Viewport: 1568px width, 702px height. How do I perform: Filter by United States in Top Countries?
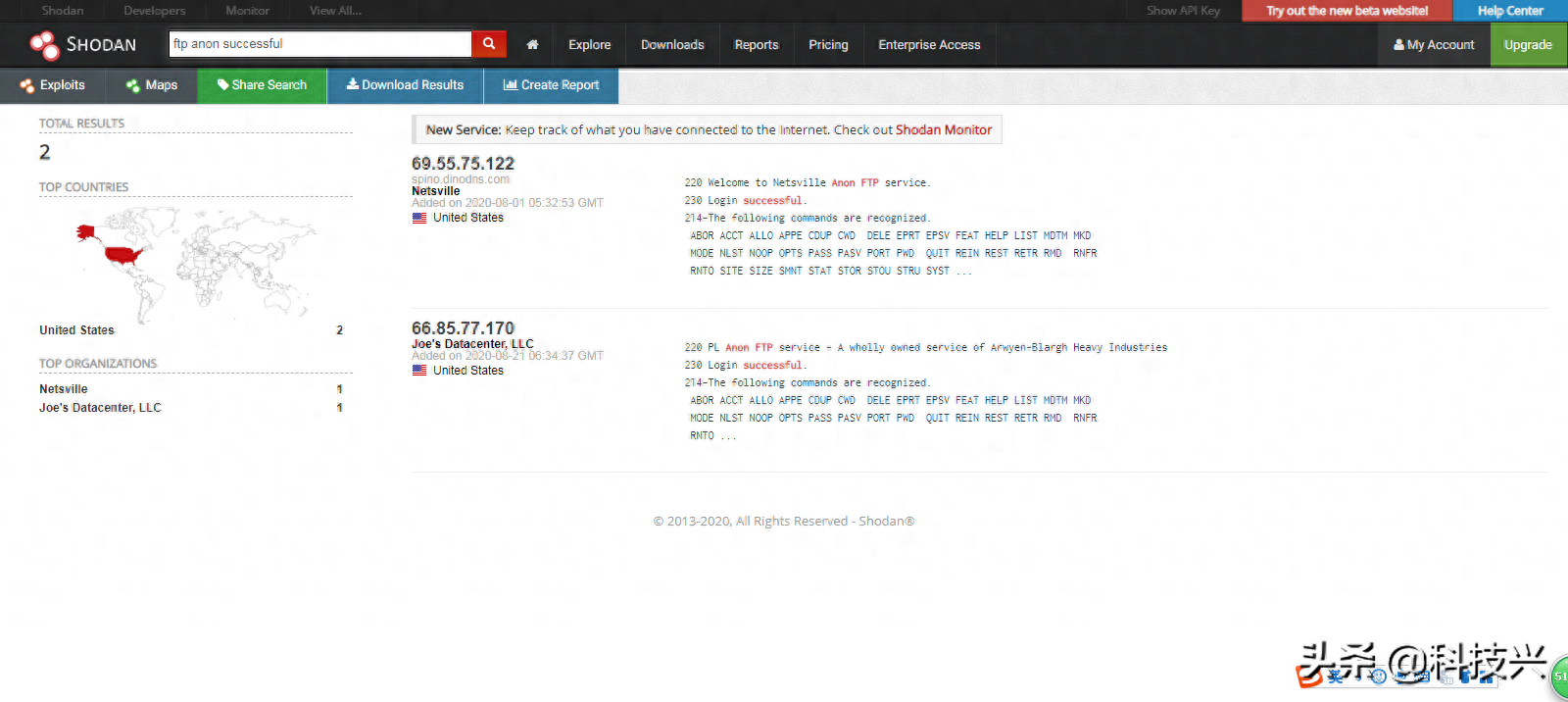point(76,330)
